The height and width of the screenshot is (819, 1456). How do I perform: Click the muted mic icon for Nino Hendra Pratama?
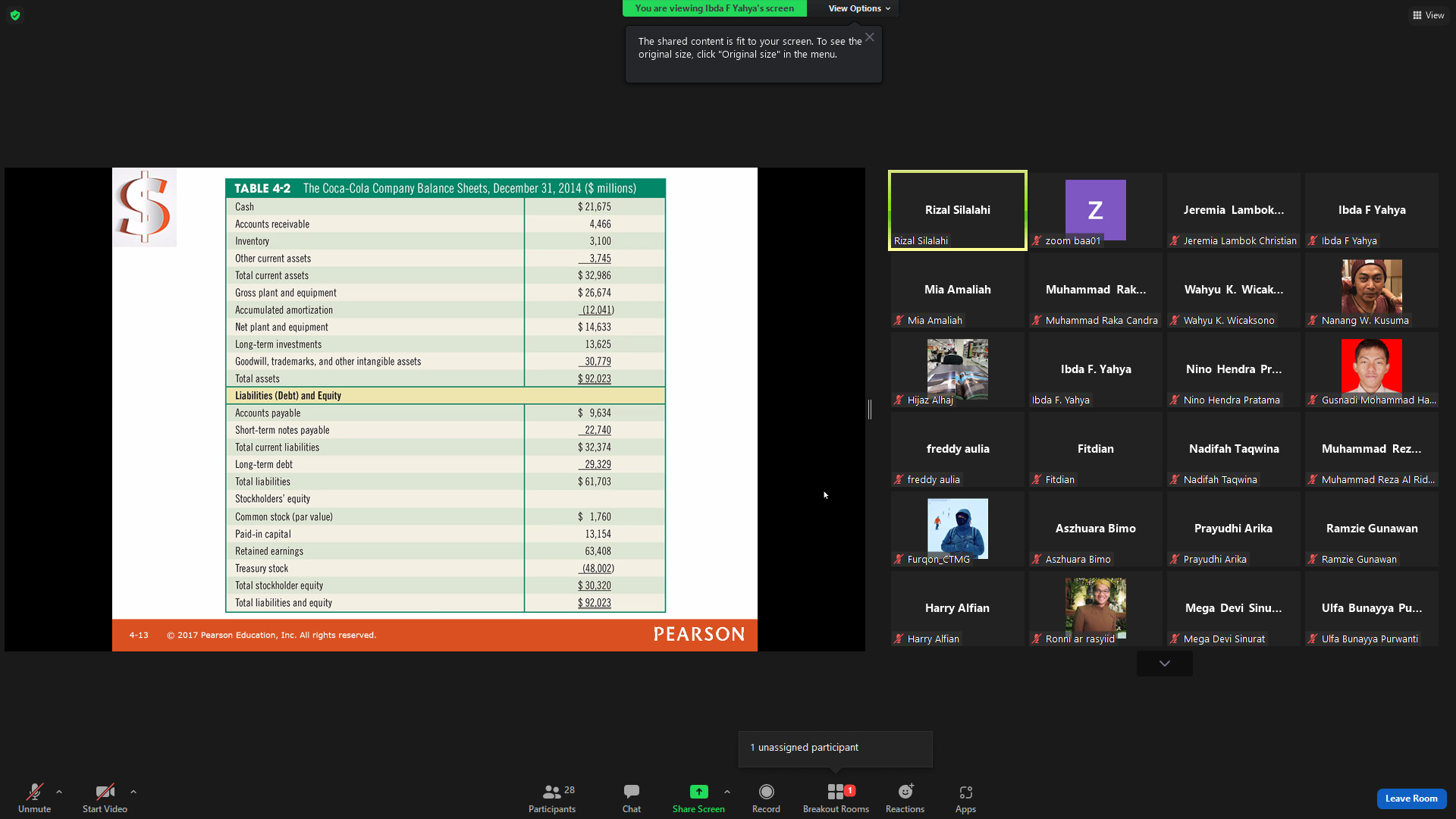(1175, 400)
